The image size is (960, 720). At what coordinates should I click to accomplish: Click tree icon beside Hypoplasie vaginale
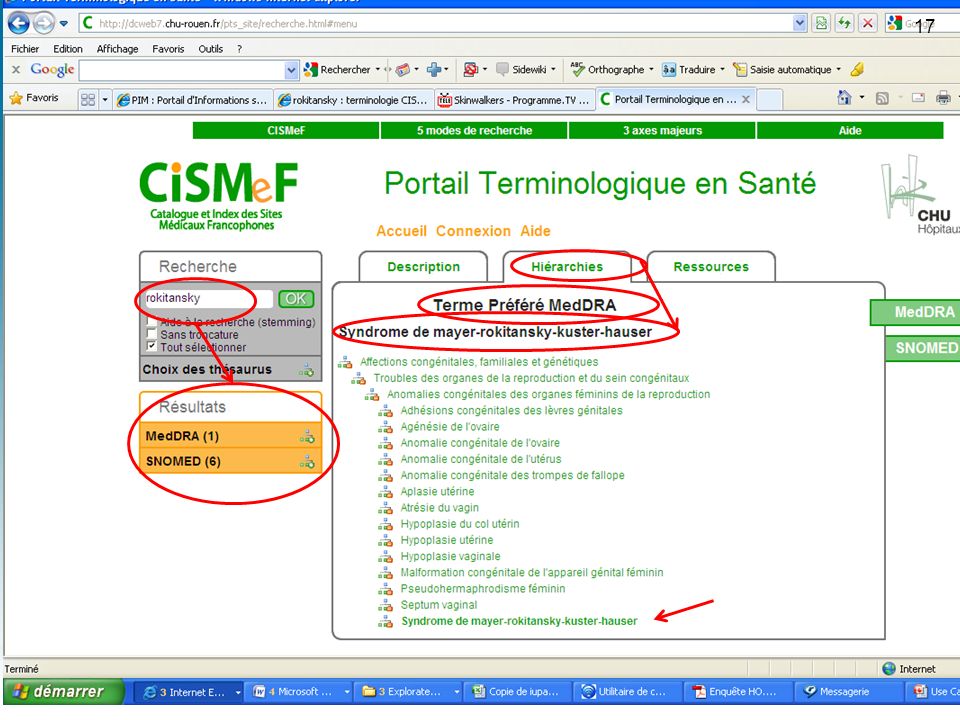385,557
